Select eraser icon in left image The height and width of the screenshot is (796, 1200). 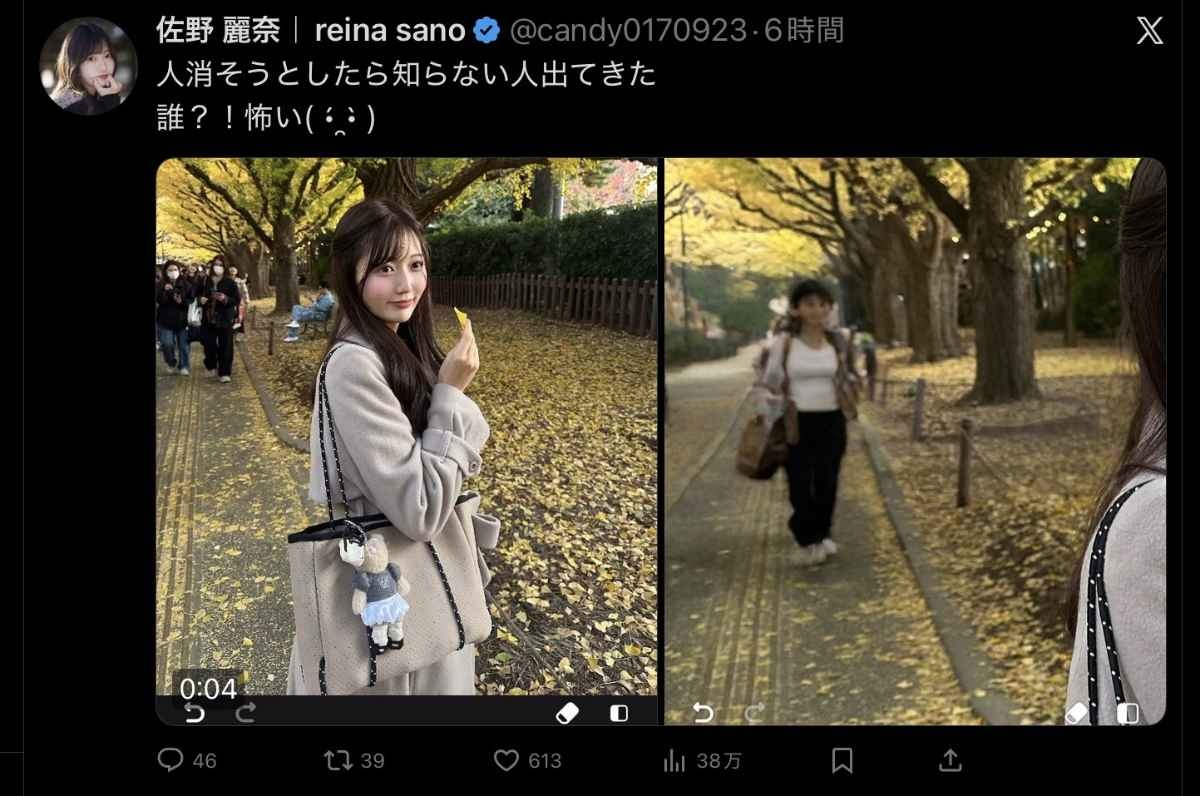pyautogui.click(x=567, y=712)
